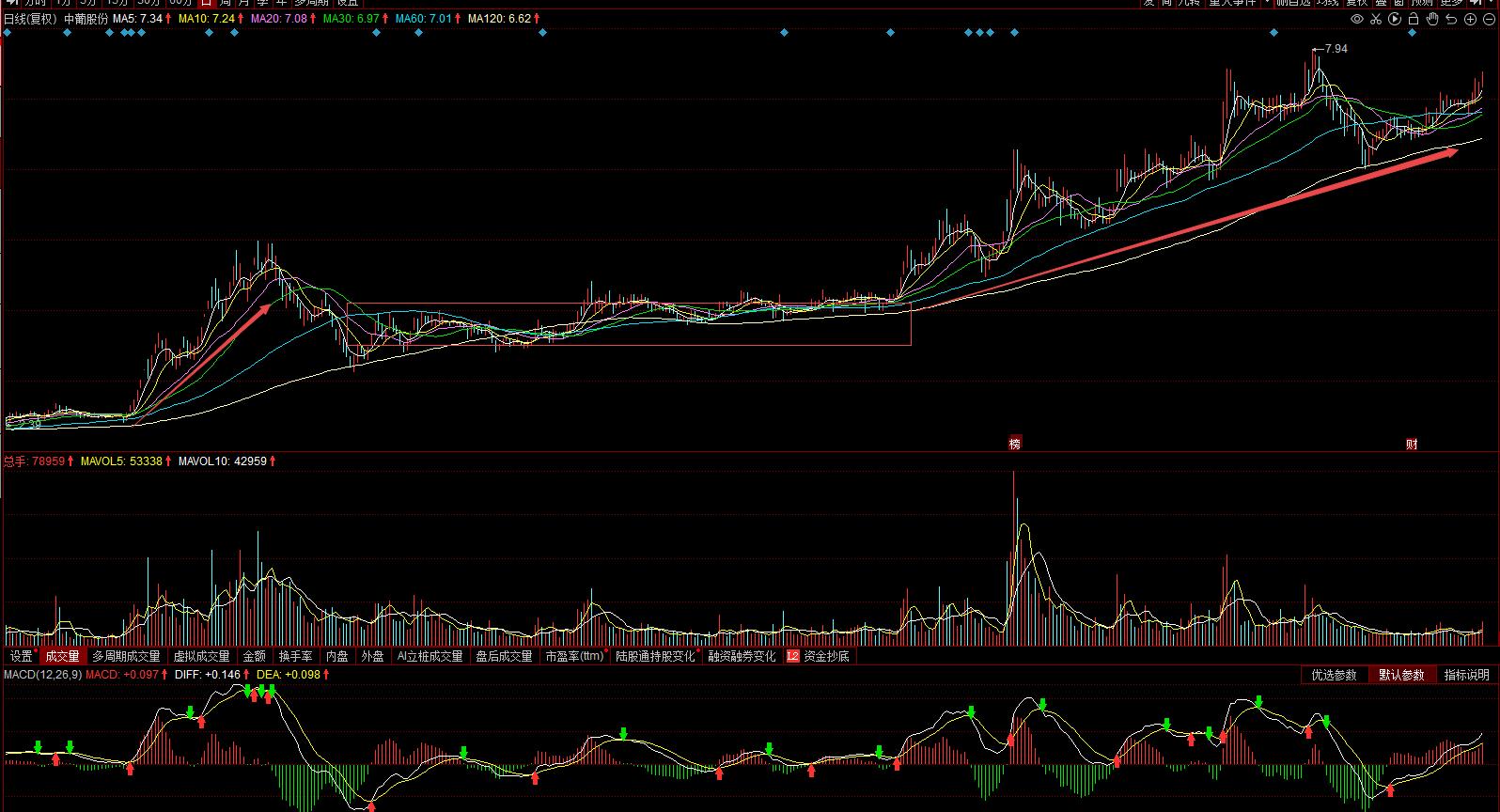Click the zoom out minus icon
The width and height of the screenshot is (1500, 812).
pyautogui.click(x=1489, y=19)
